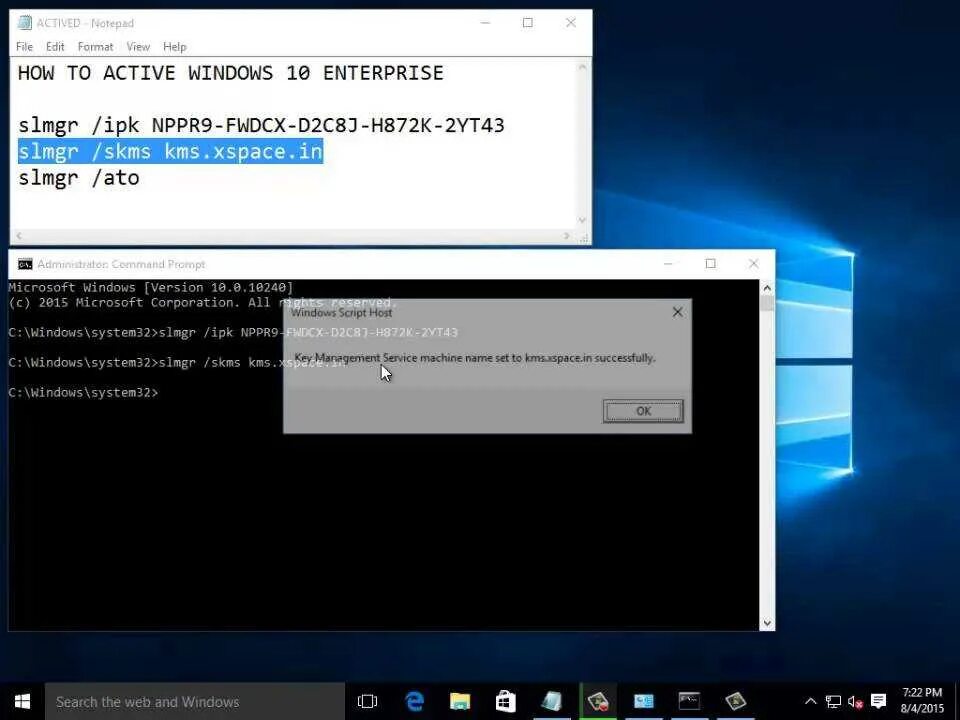The image size is (960, 720).
Task: Open the Help menu in Notepad
Action: (x=174, y=47)
